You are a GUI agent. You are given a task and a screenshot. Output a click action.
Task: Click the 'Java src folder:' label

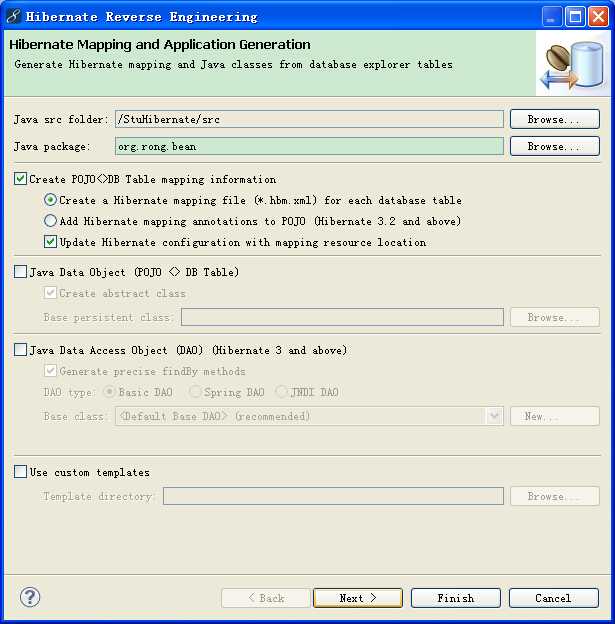pos(61,119)
